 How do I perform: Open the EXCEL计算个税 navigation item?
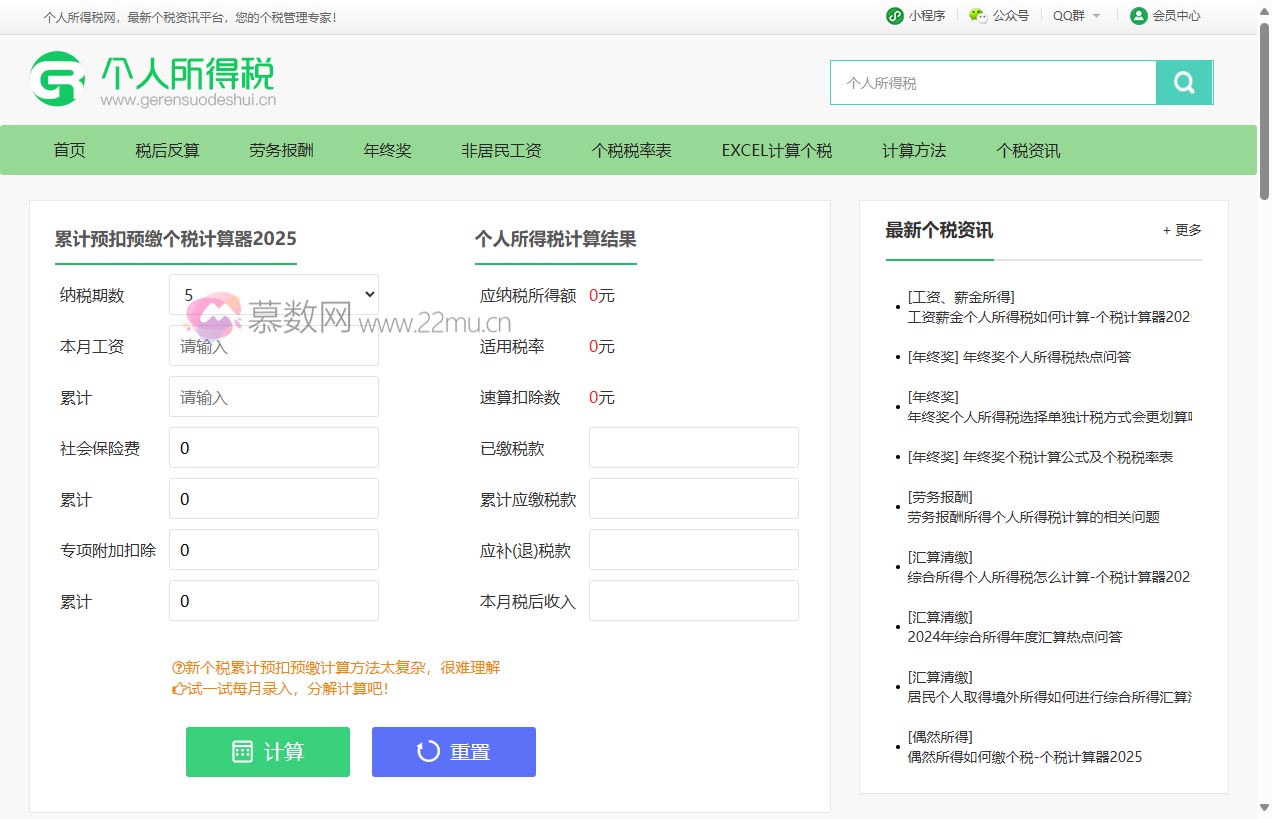click(x=776, y=149)
